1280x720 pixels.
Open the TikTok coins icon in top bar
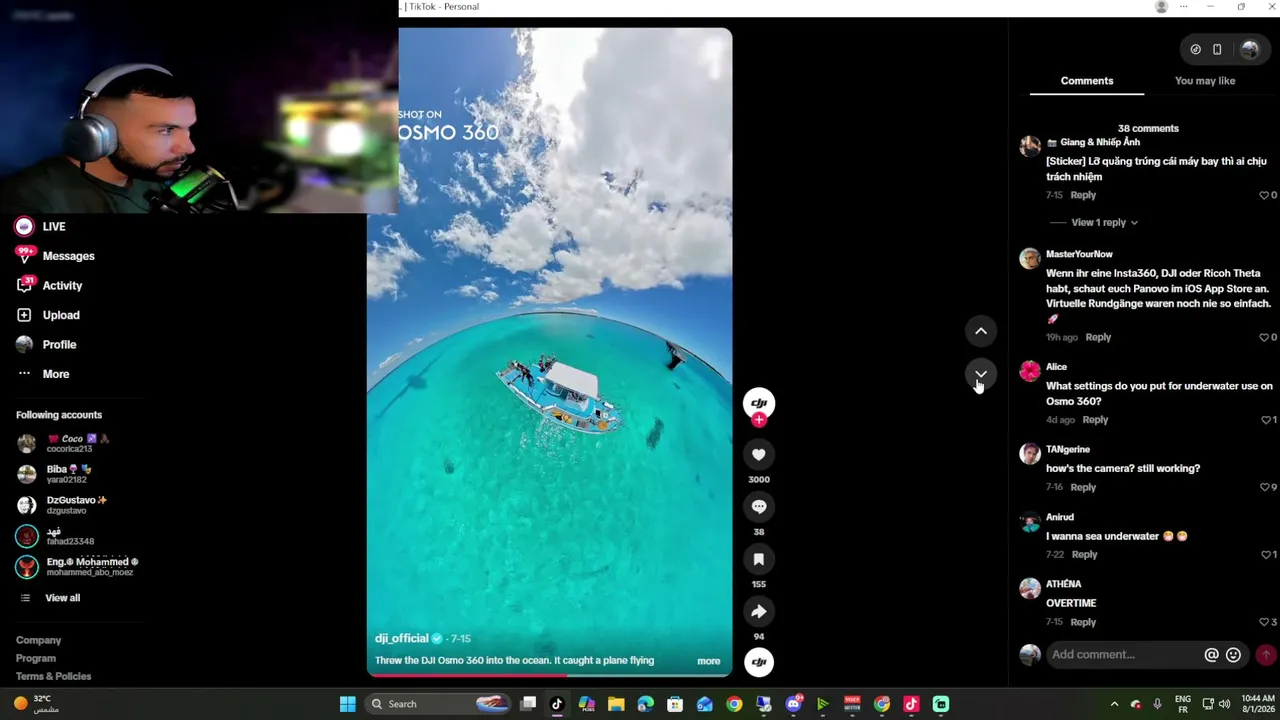(x=1195, y=49)
